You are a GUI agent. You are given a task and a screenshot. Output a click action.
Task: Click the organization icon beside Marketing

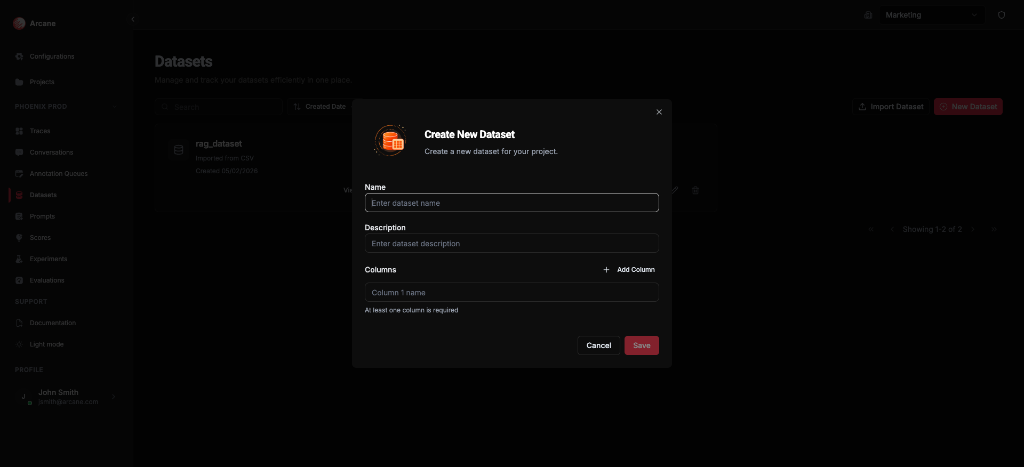point(868,15)
